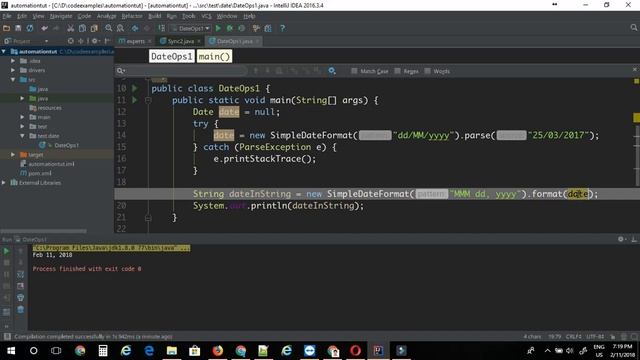The height and width of the screenshot is (360, 640).
Task: Run DateOps1 with the green toolbar arrow
Action: click(x=218, y=28)
